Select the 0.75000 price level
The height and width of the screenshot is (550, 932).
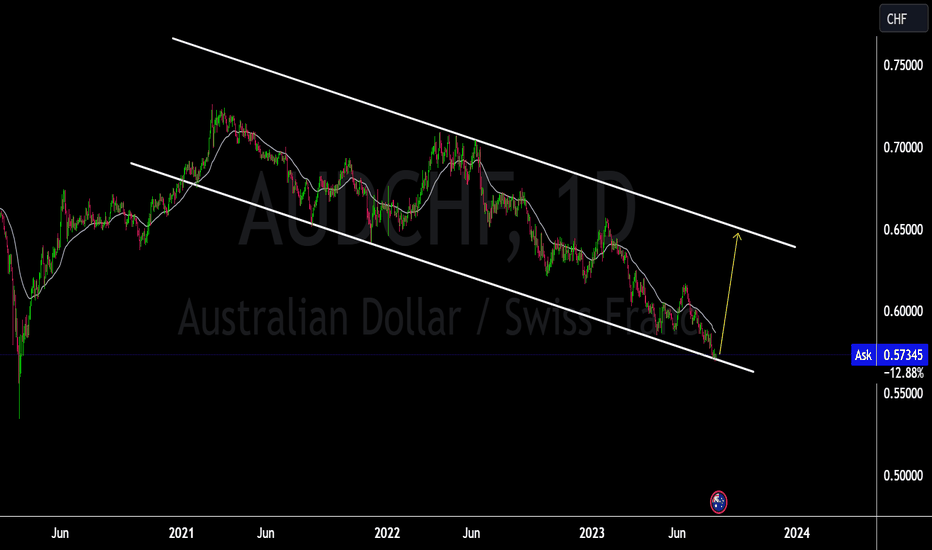[x=903, y=65]
